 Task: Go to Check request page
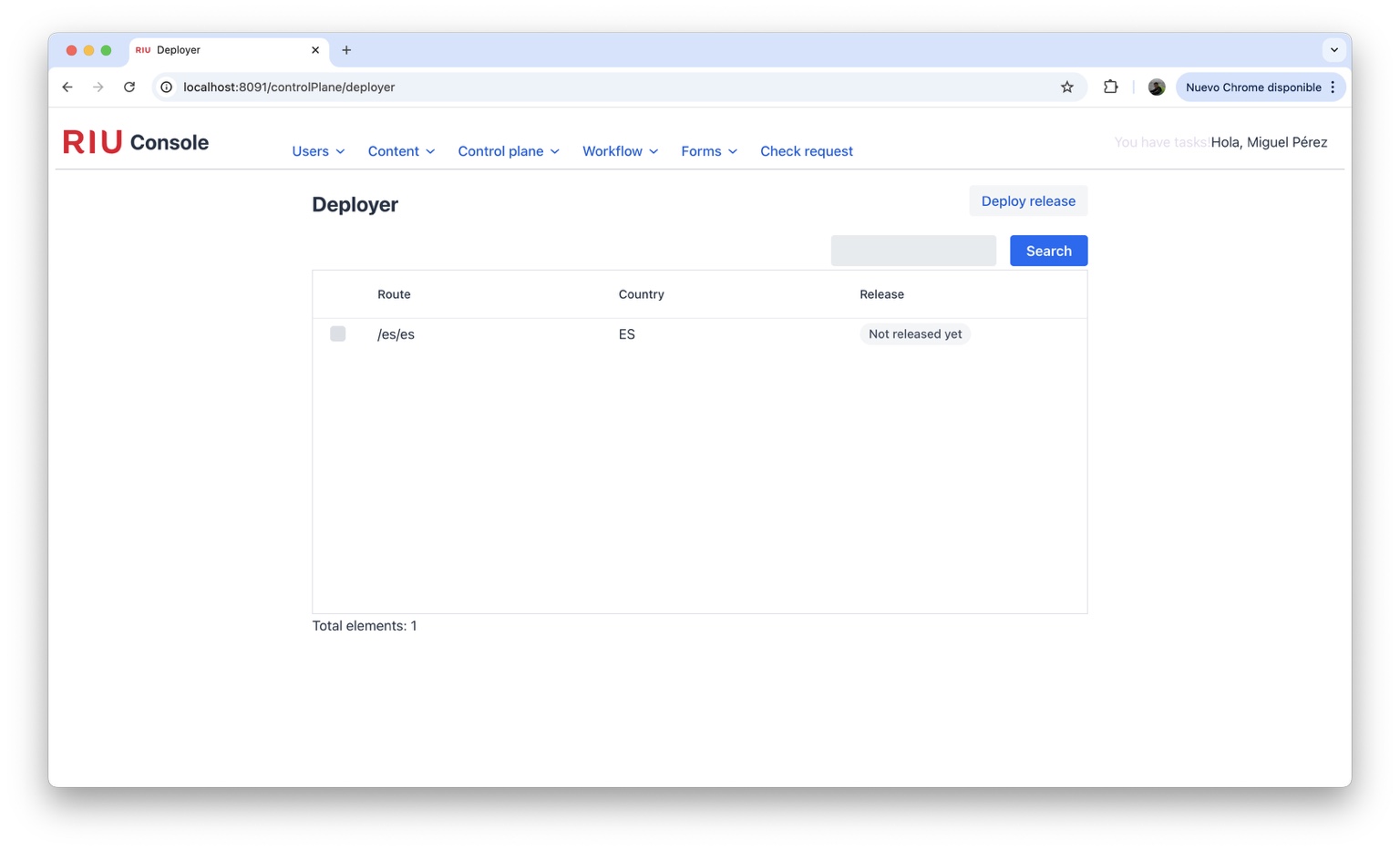(x=806, y=151)
